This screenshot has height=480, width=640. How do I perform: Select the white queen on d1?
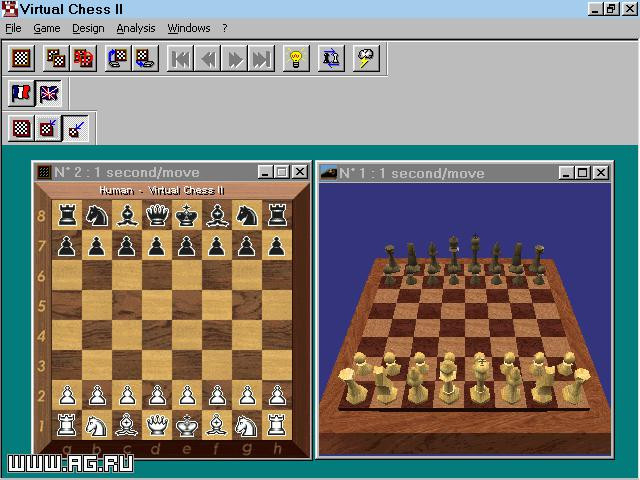click(157, 425)
